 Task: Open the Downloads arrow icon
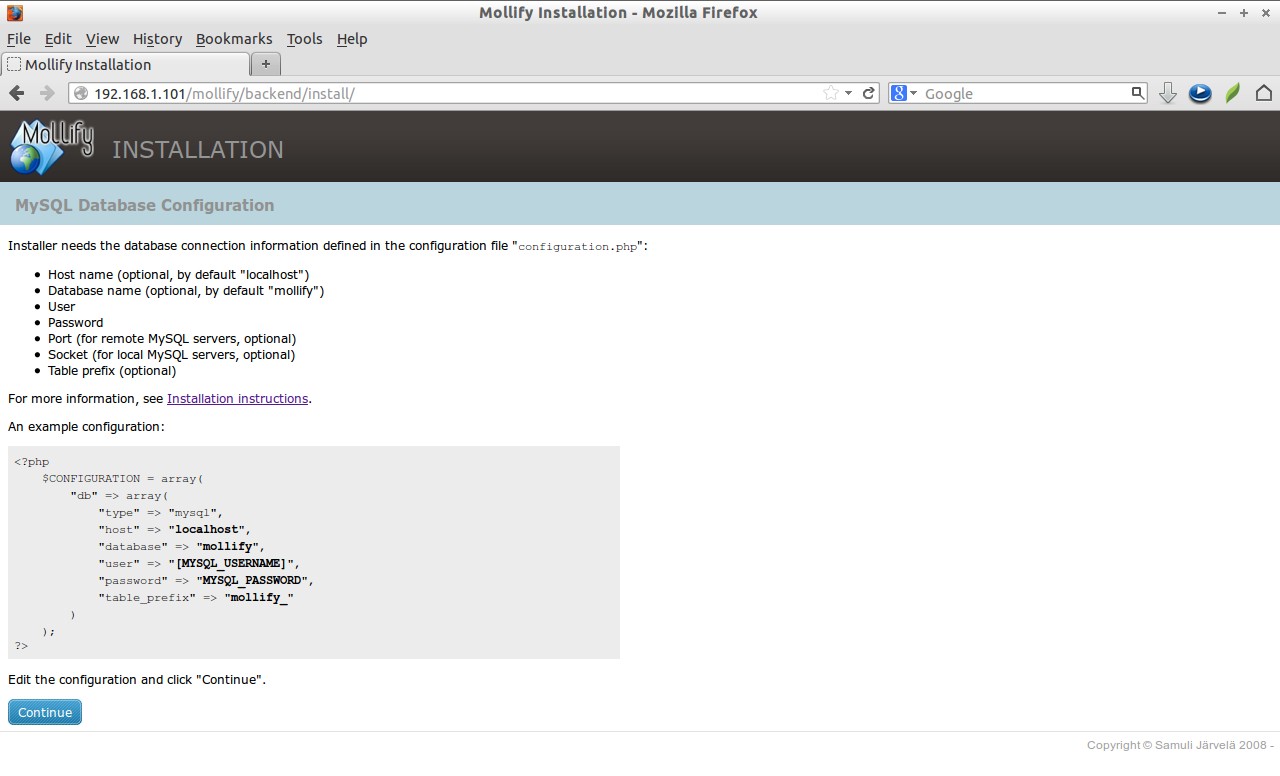pos(1167,93)
